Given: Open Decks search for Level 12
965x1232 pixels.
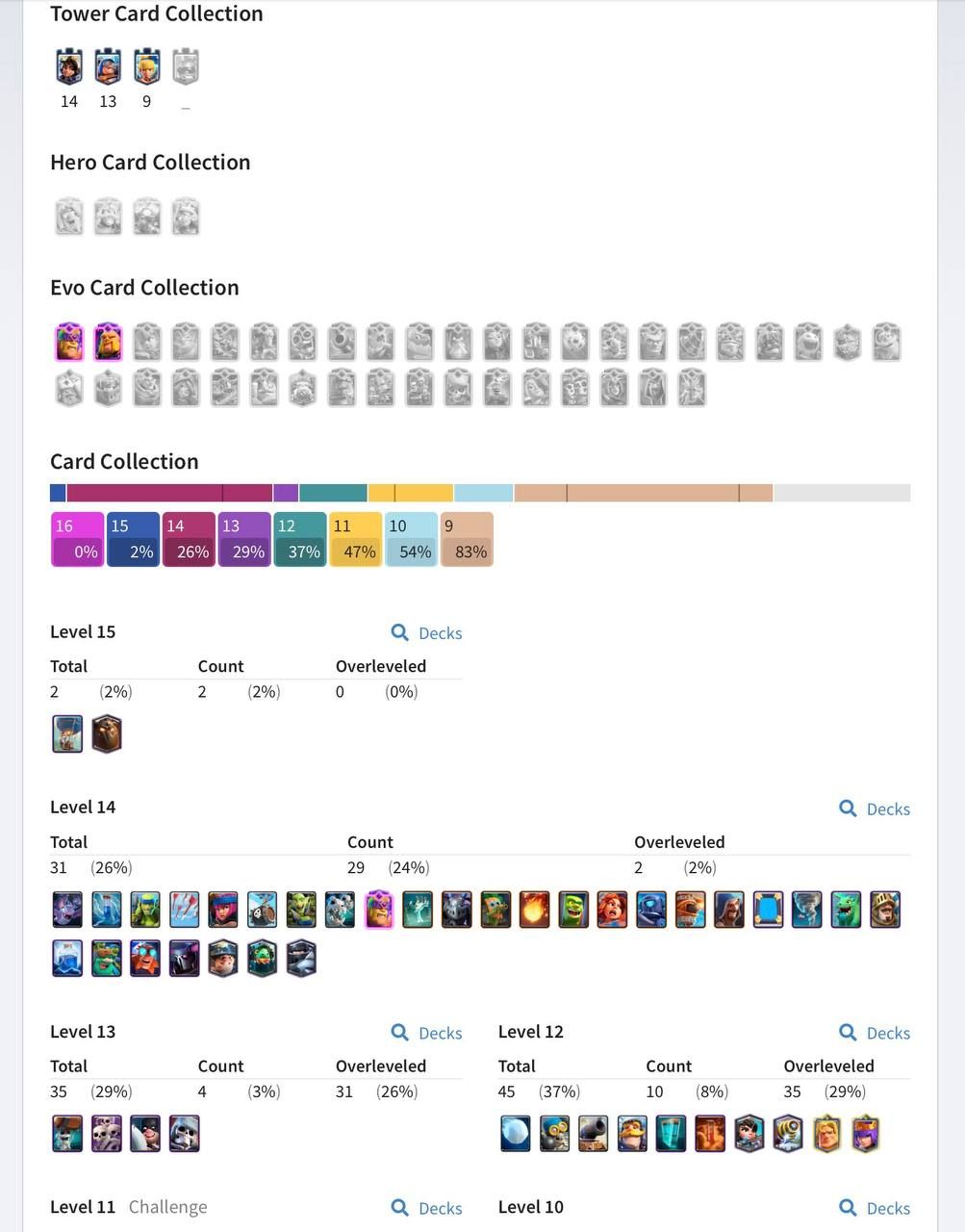Looking at the screenshot, I should point(875,1033).
